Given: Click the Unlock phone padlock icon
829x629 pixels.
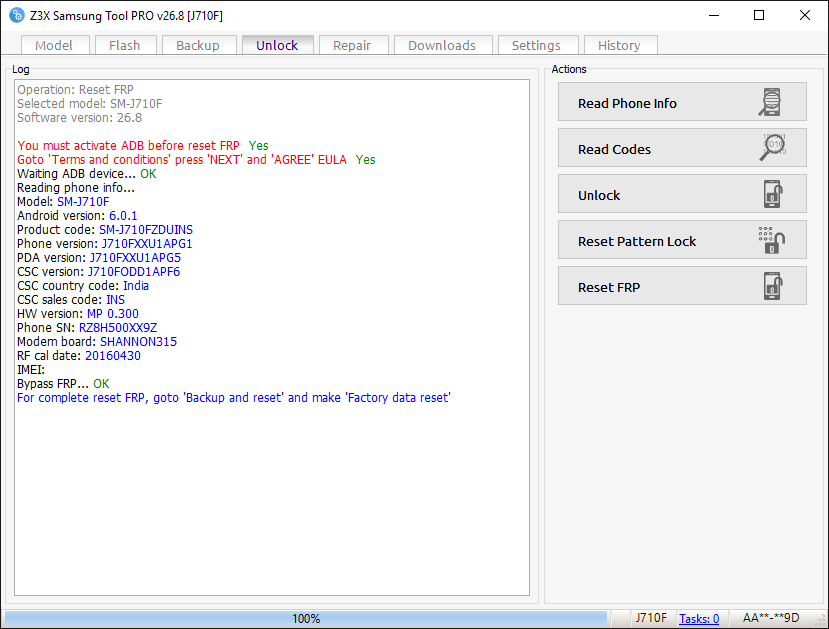Looking at the screenshot, I should [x=773, y=193].
